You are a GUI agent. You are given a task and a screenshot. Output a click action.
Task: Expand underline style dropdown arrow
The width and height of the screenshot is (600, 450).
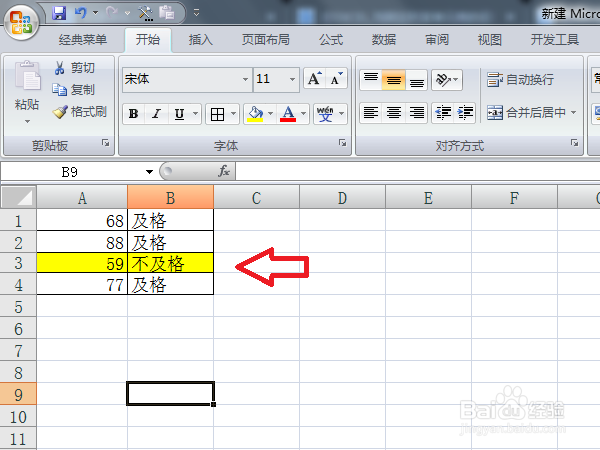(196, 114)
